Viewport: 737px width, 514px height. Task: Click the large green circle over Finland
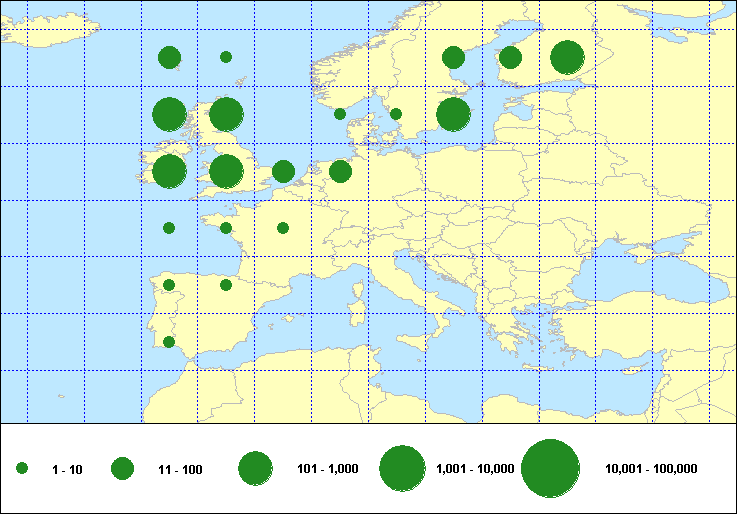point(567,58)
